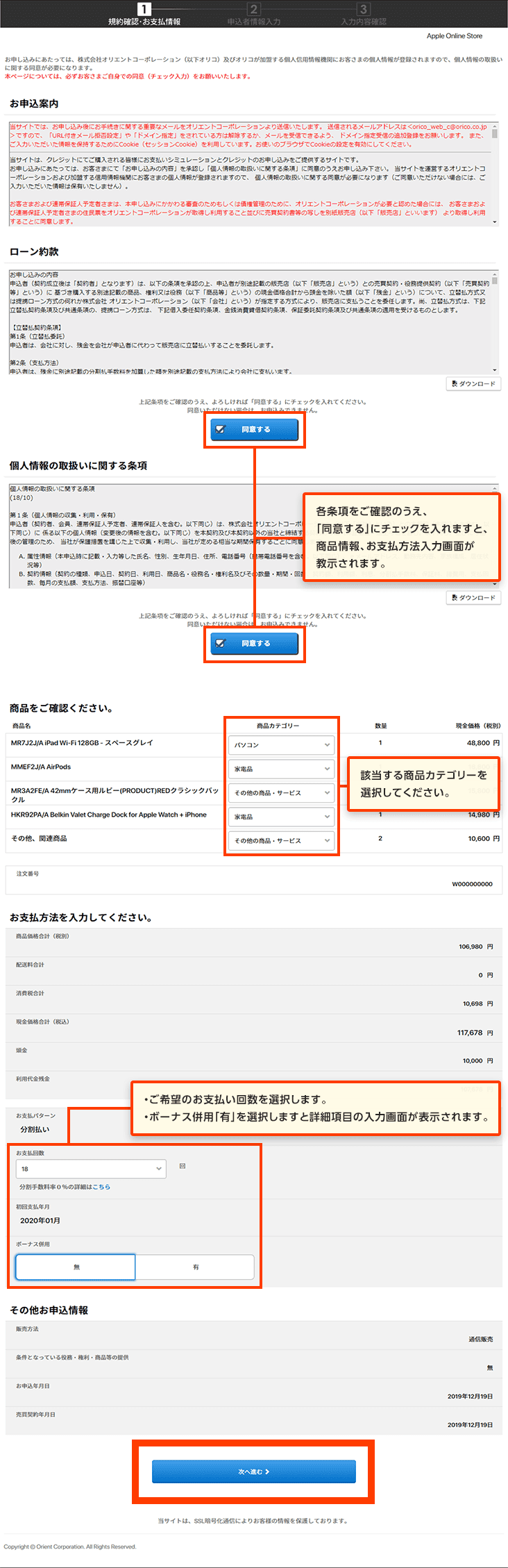Click the Copyright Orient Corporation footer text
The height and width of the screenshot is (1568, 508).
click(x=70, y=1546)
